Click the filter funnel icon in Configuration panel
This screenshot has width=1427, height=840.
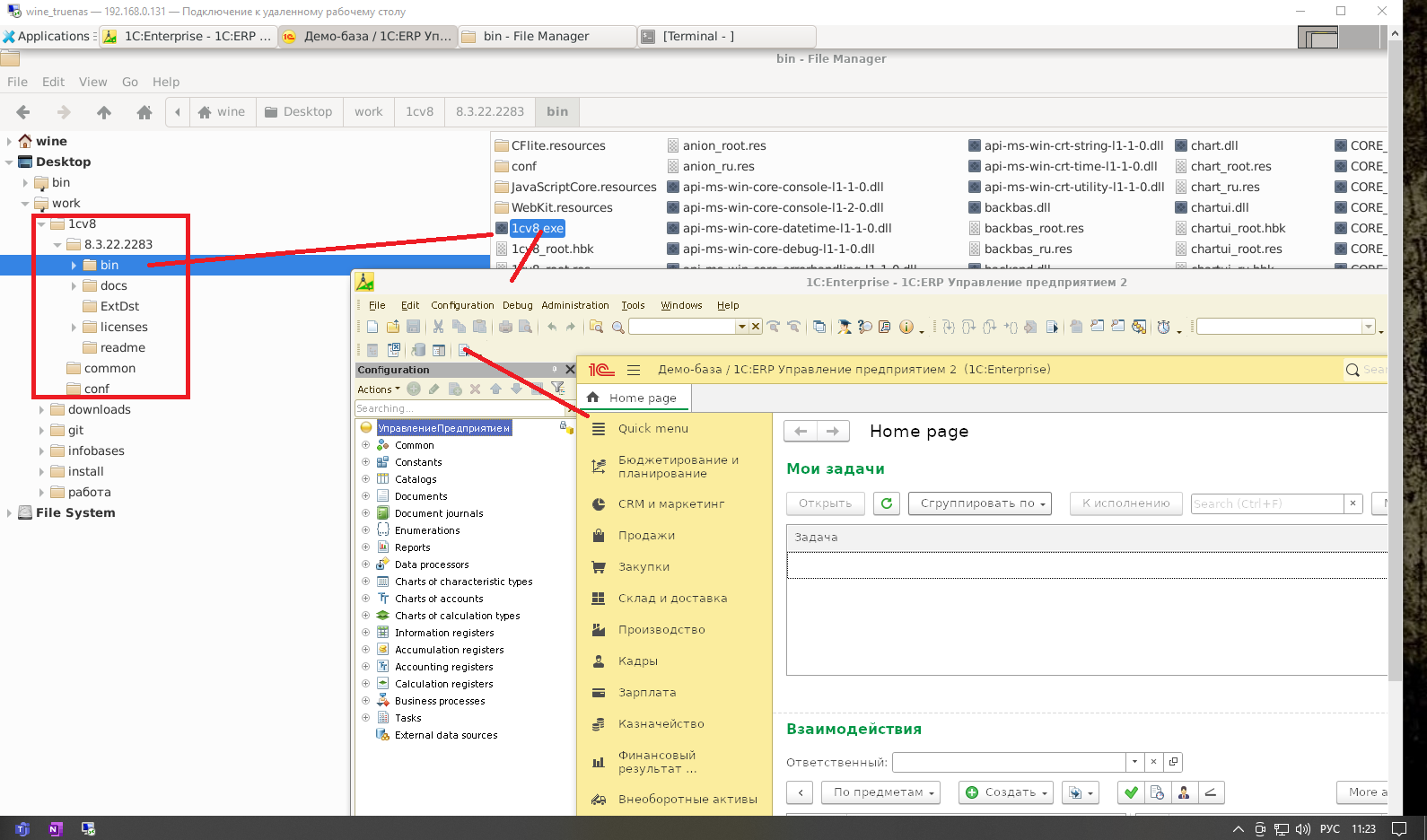click(x=557, y=389)
